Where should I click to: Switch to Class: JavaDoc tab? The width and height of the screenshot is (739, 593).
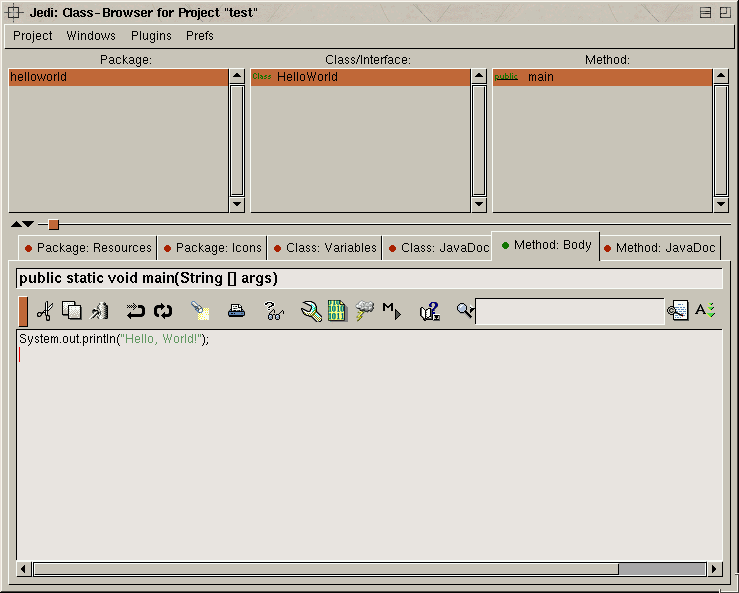coord(438,248)
